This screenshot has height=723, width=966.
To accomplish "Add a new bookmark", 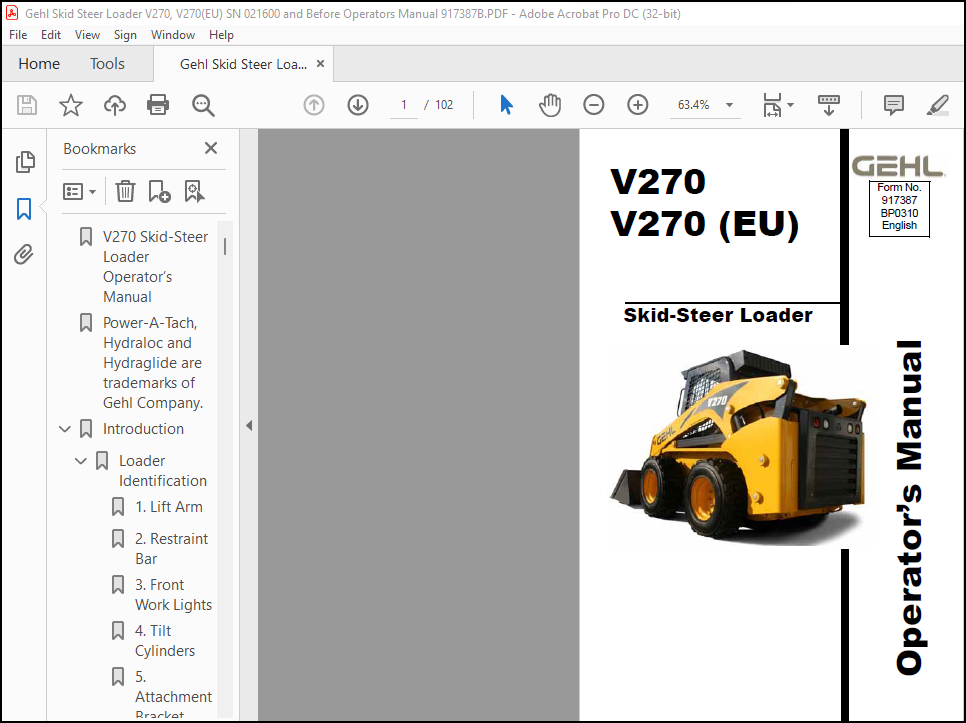I will 159,192.
